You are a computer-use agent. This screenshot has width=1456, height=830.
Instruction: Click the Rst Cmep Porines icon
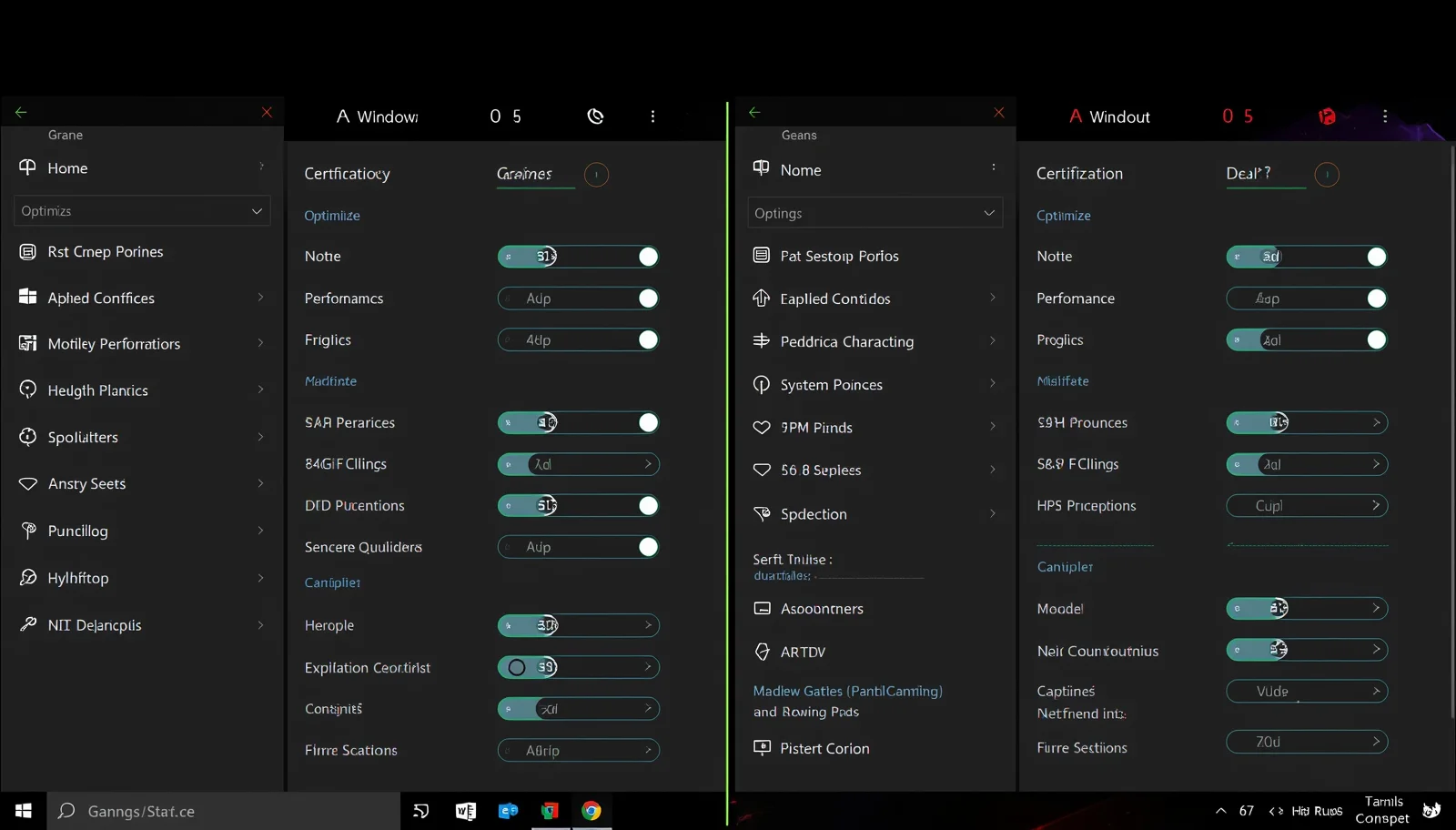click(28, 251)
